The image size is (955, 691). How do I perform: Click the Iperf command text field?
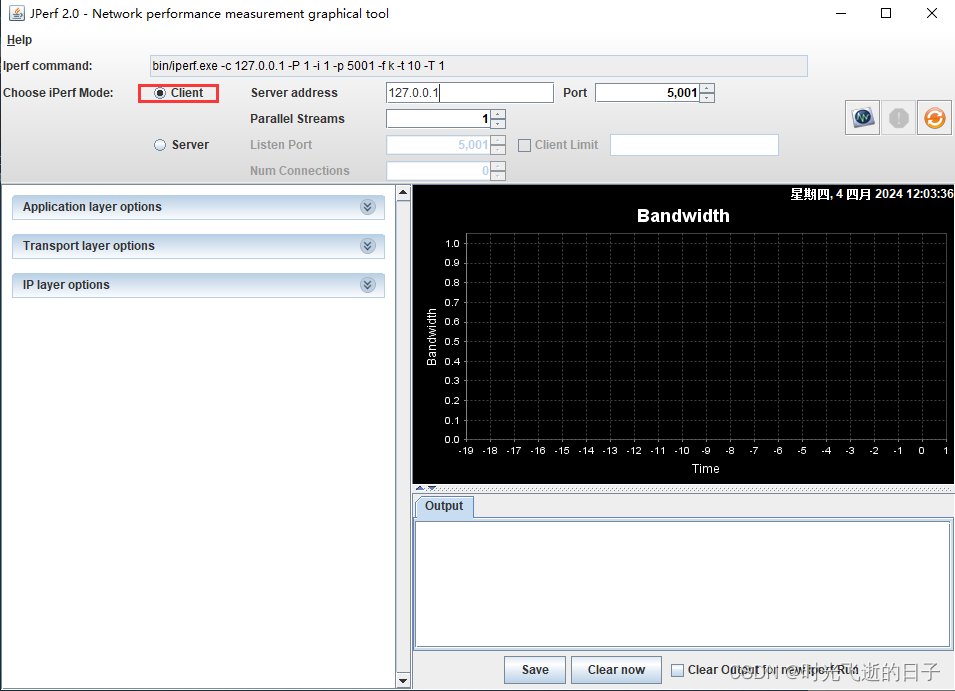tap(479, 66)
